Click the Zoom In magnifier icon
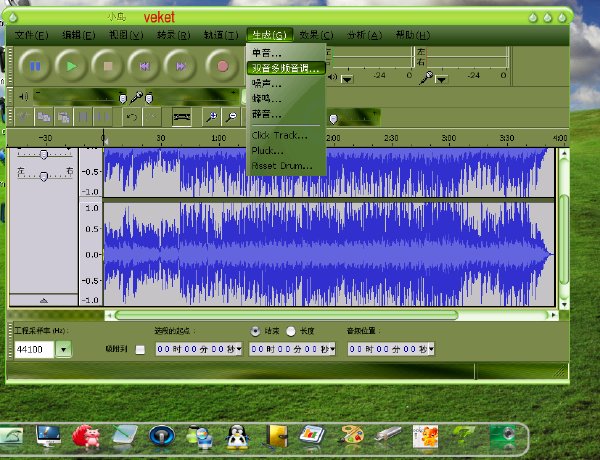600x460 pixels. pos(212,117)
